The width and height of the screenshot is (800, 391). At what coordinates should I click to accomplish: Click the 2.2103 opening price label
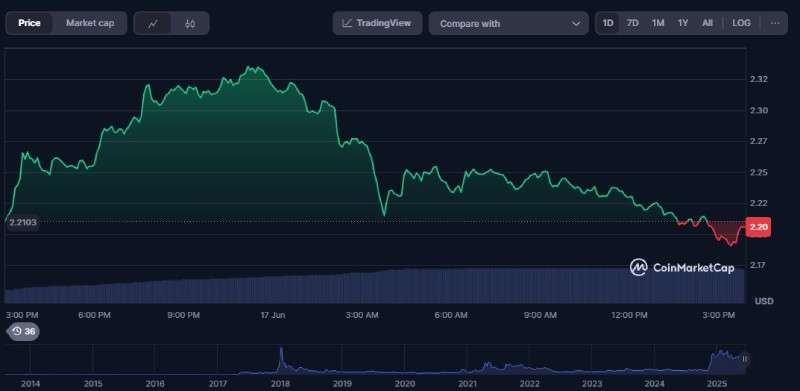(22, 223)
